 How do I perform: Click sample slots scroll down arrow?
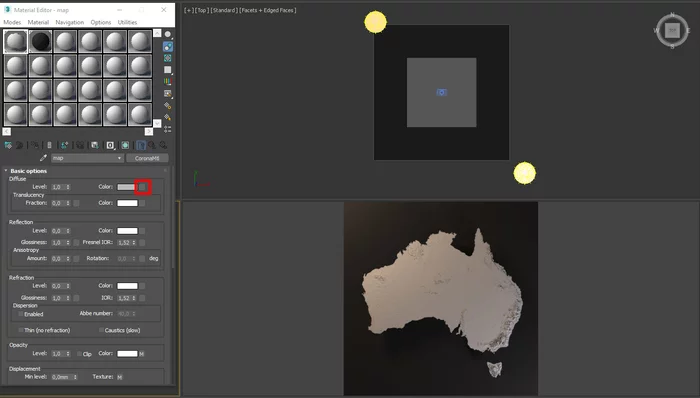pos(157,123)
